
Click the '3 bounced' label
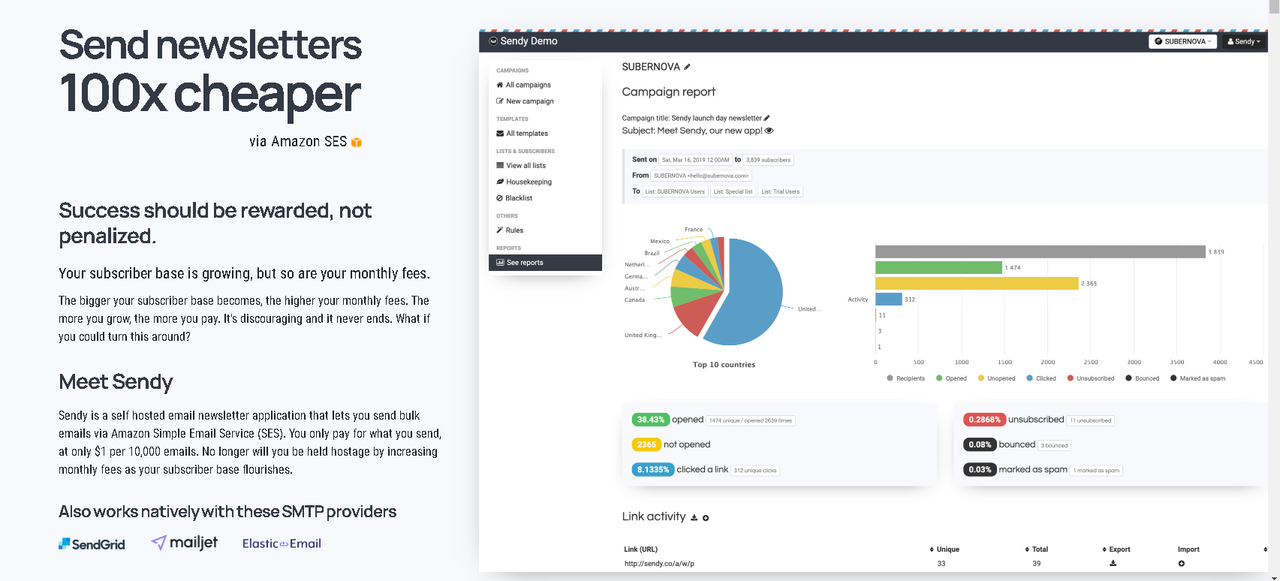[1054, 446]
